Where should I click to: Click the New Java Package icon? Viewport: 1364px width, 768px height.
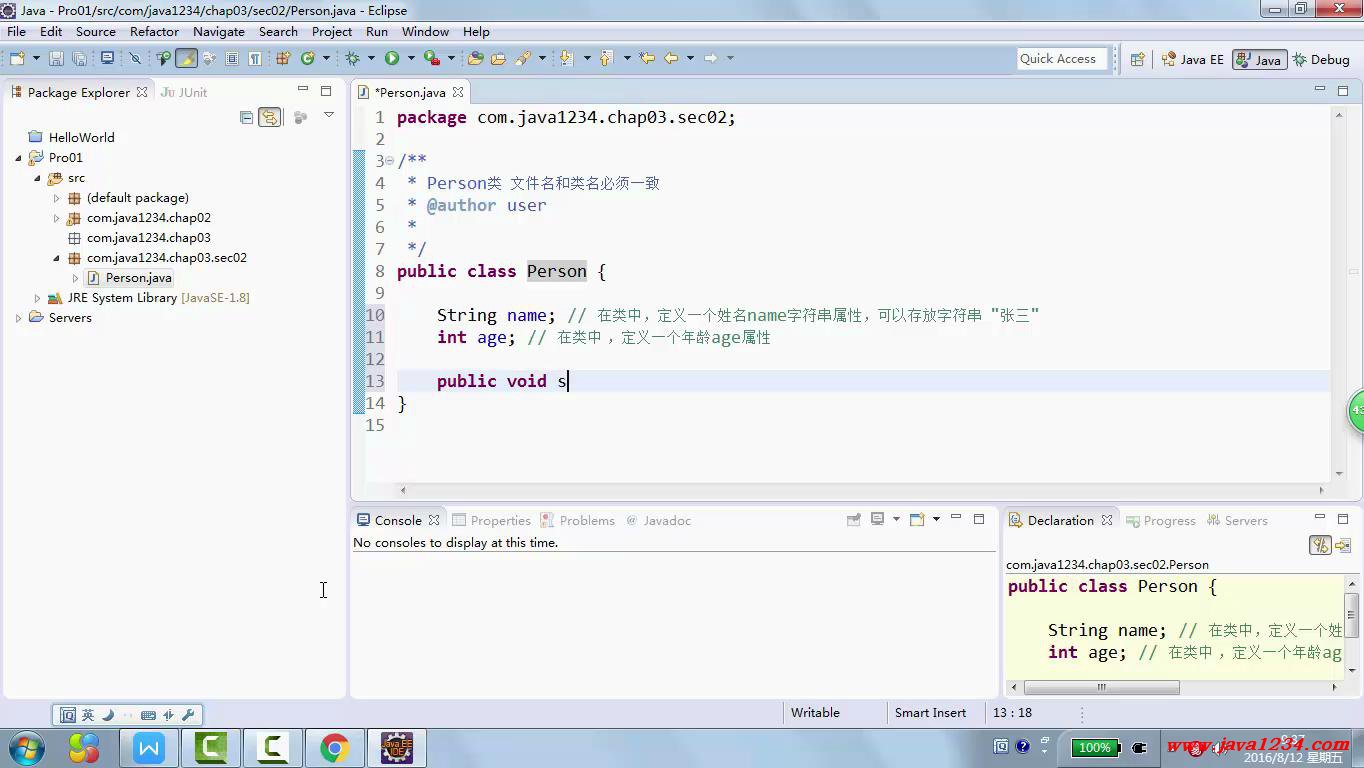tap(283, 59)
